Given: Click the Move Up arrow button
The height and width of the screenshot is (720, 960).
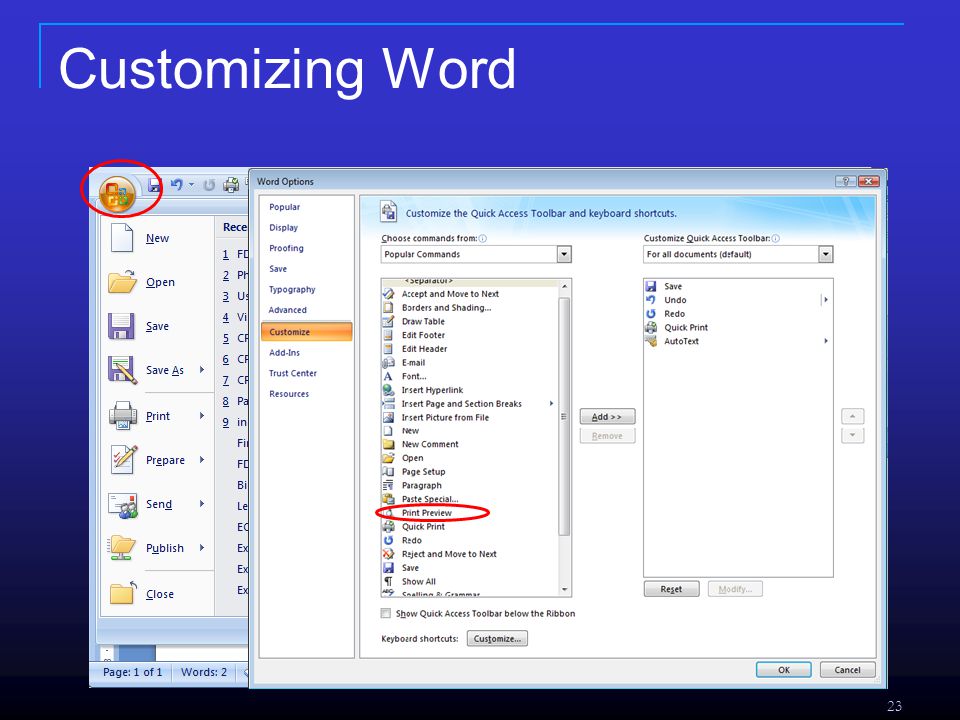Looking at the screenshot, I should (852, 417).
